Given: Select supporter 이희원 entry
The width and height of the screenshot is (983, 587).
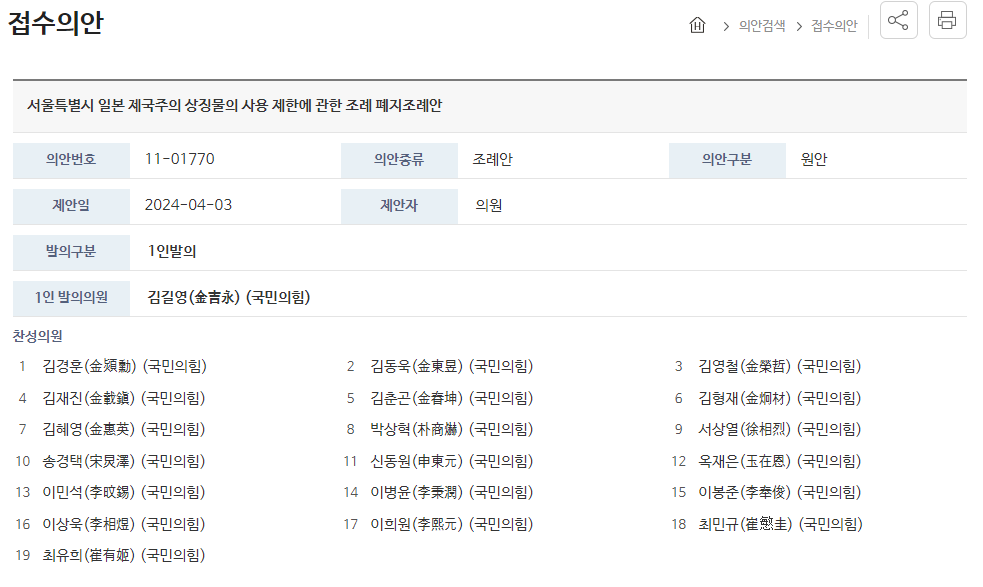Looking at the screenshot, I should click(451, 524).
